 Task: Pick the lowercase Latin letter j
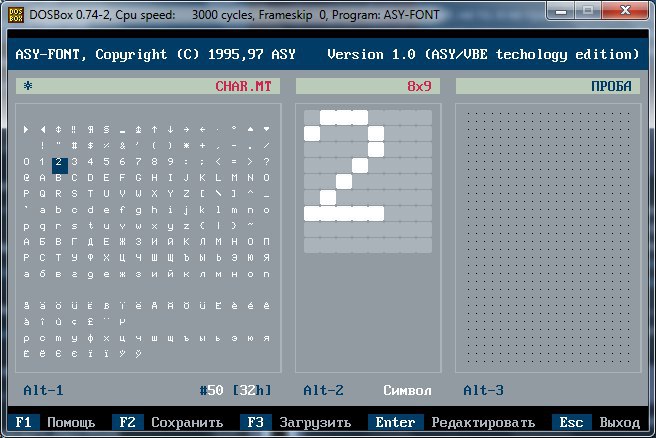(x=186, y=210)
